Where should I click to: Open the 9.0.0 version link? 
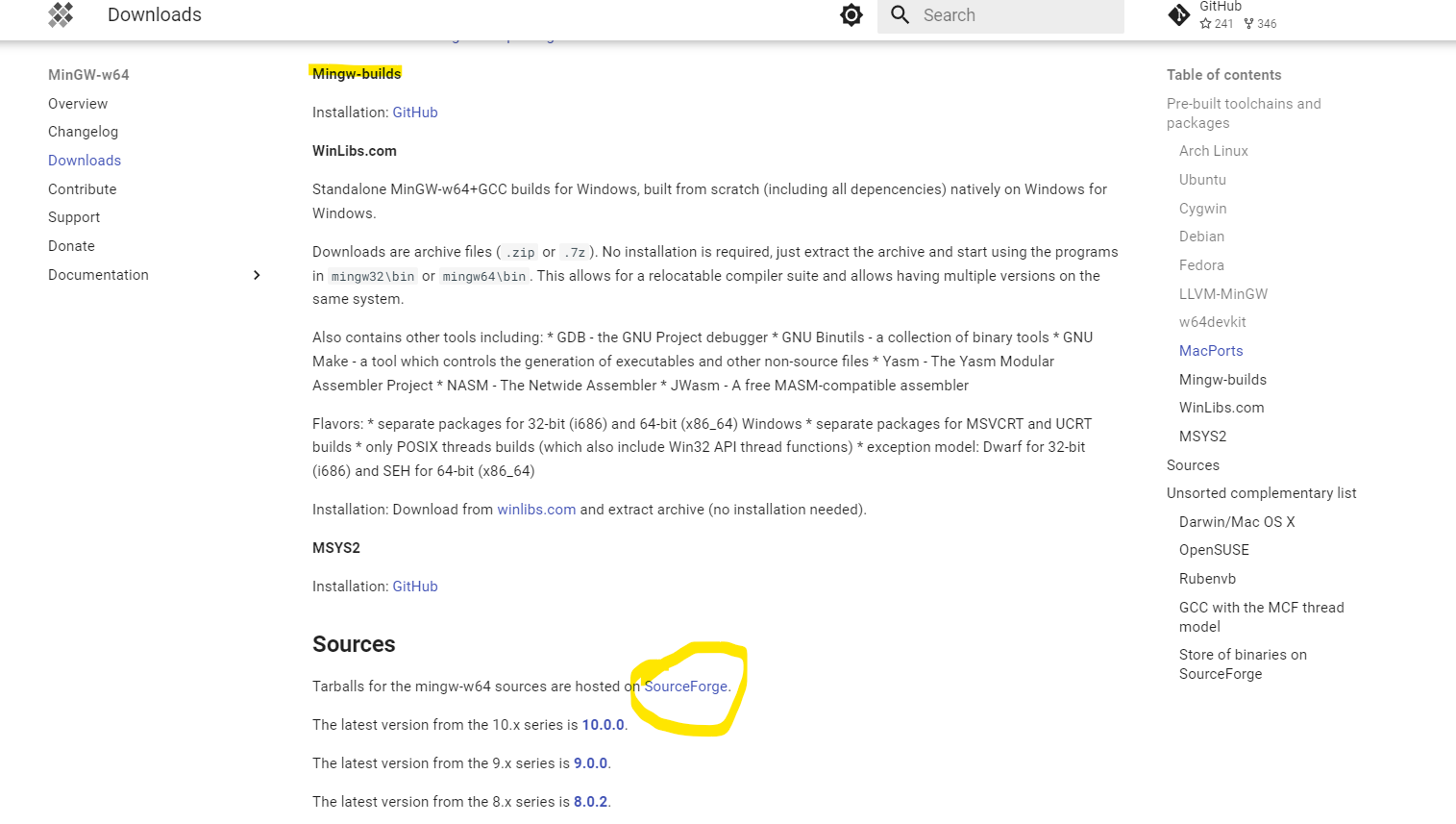coord(591,763)
